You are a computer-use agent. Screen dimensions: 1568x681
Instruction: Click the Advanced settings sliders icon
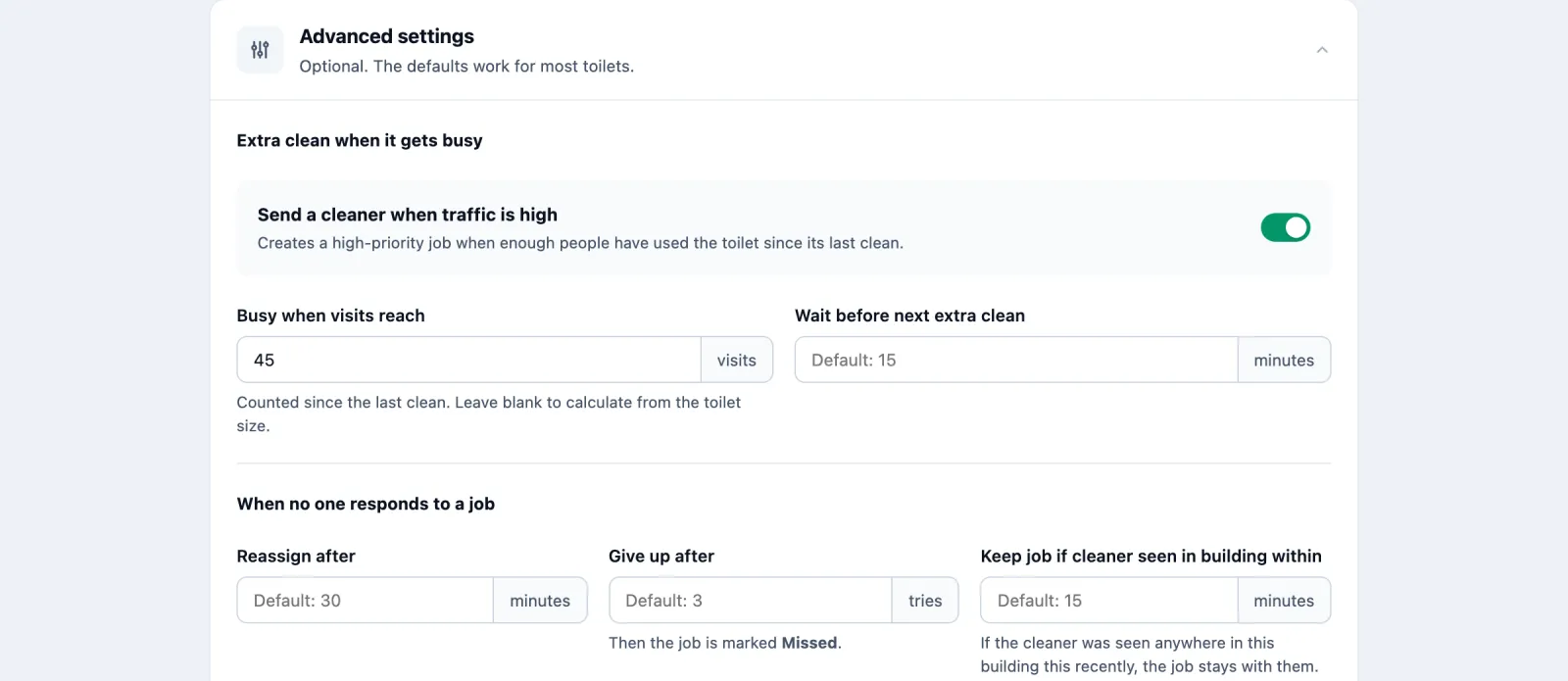click(260, 50)
